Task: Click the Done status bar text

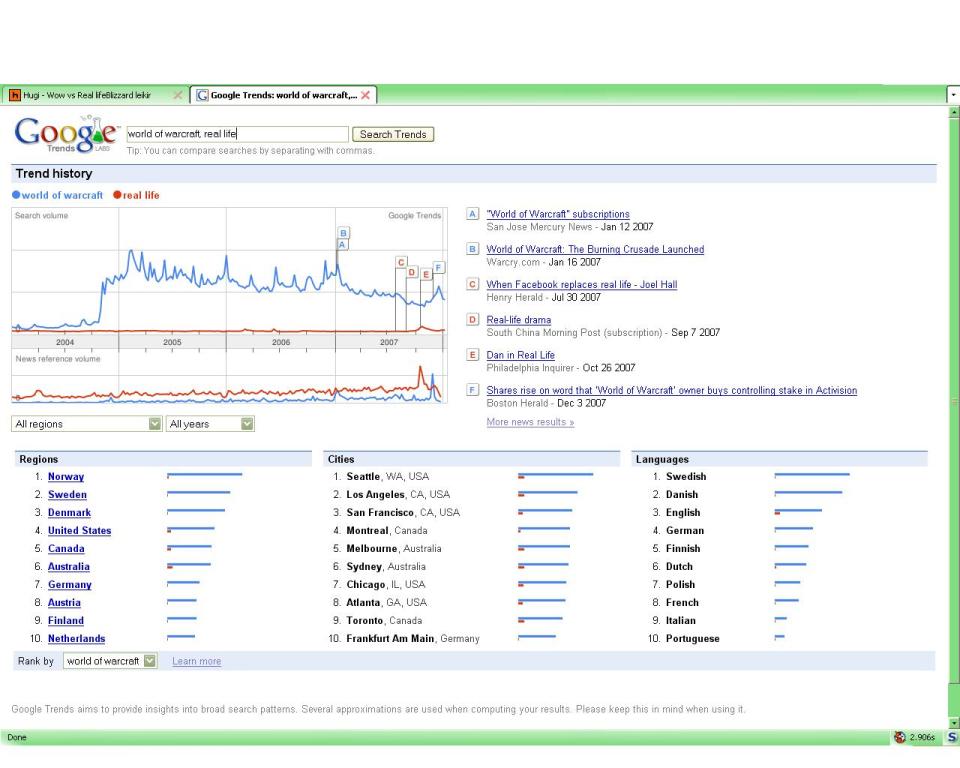Action: [x=17, y=737]
